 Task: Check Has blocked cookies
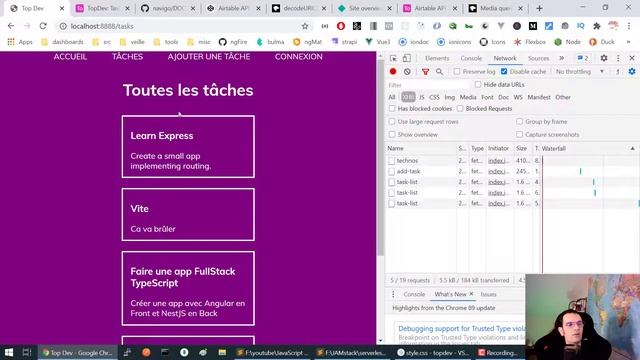[392, 109]
